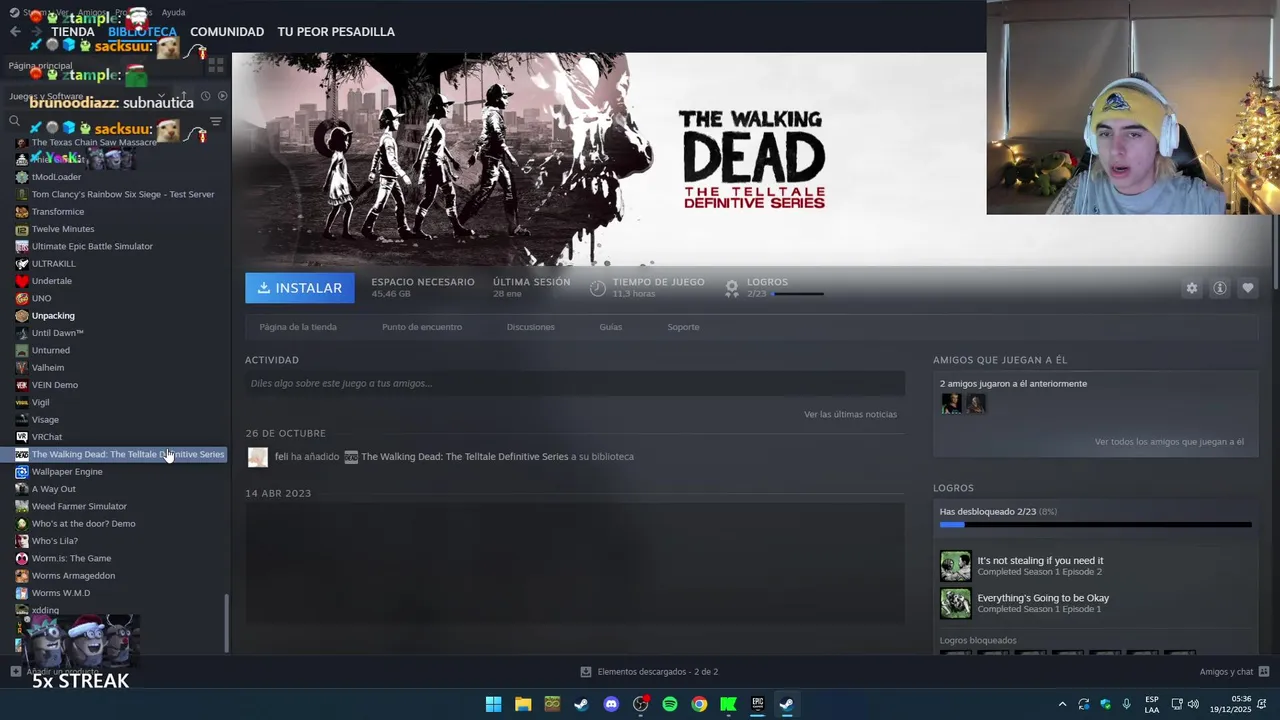This screenshot has width=1280, height=720.
Task: Select Undertale in game list
Action: pyautogui.click(x=51, y=281)
